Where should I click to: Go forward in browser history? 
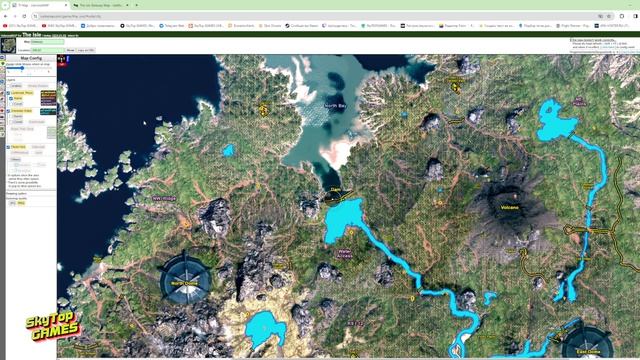15,16
